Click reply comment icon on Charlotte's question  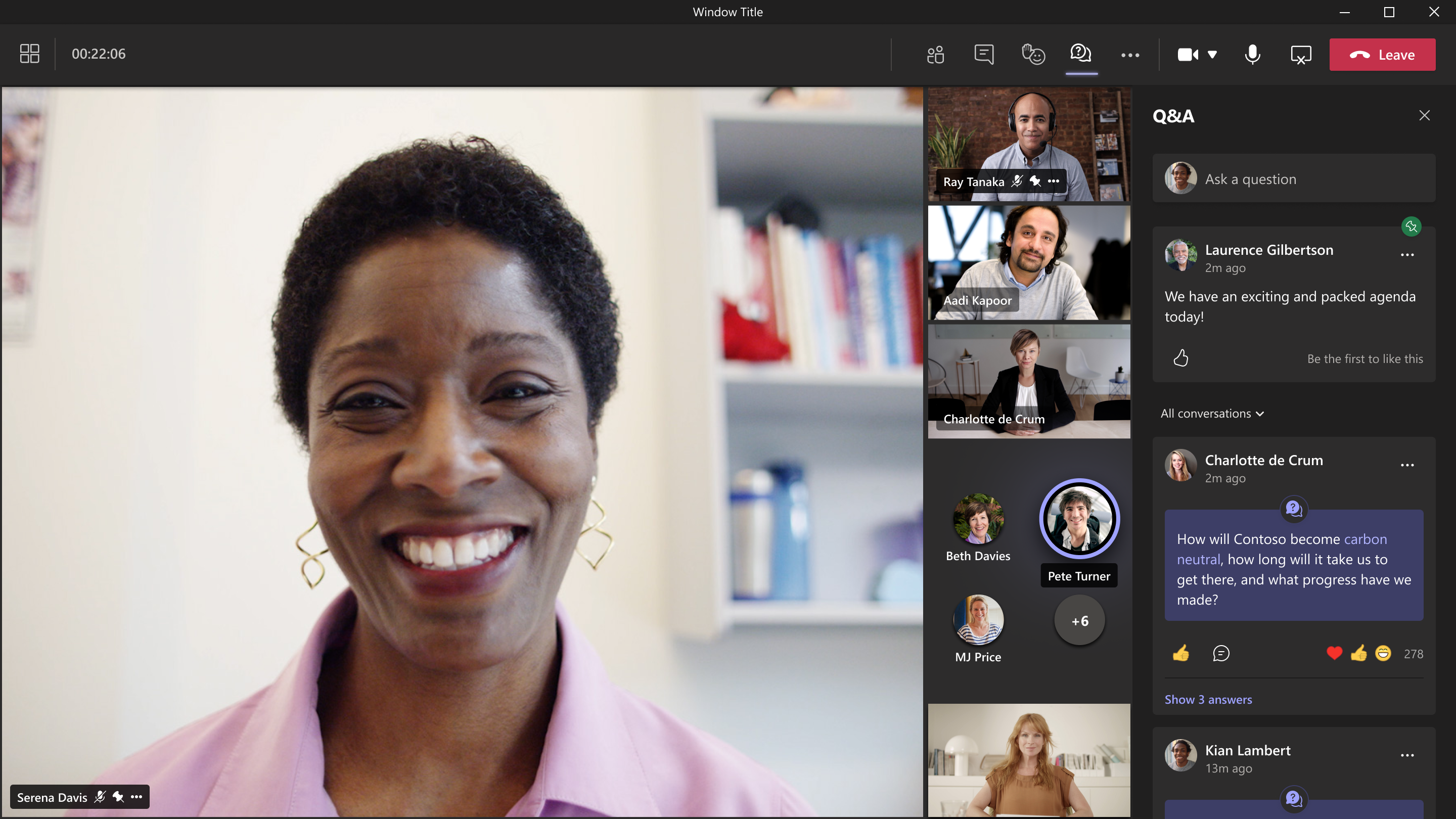[x=1221, y=653]
